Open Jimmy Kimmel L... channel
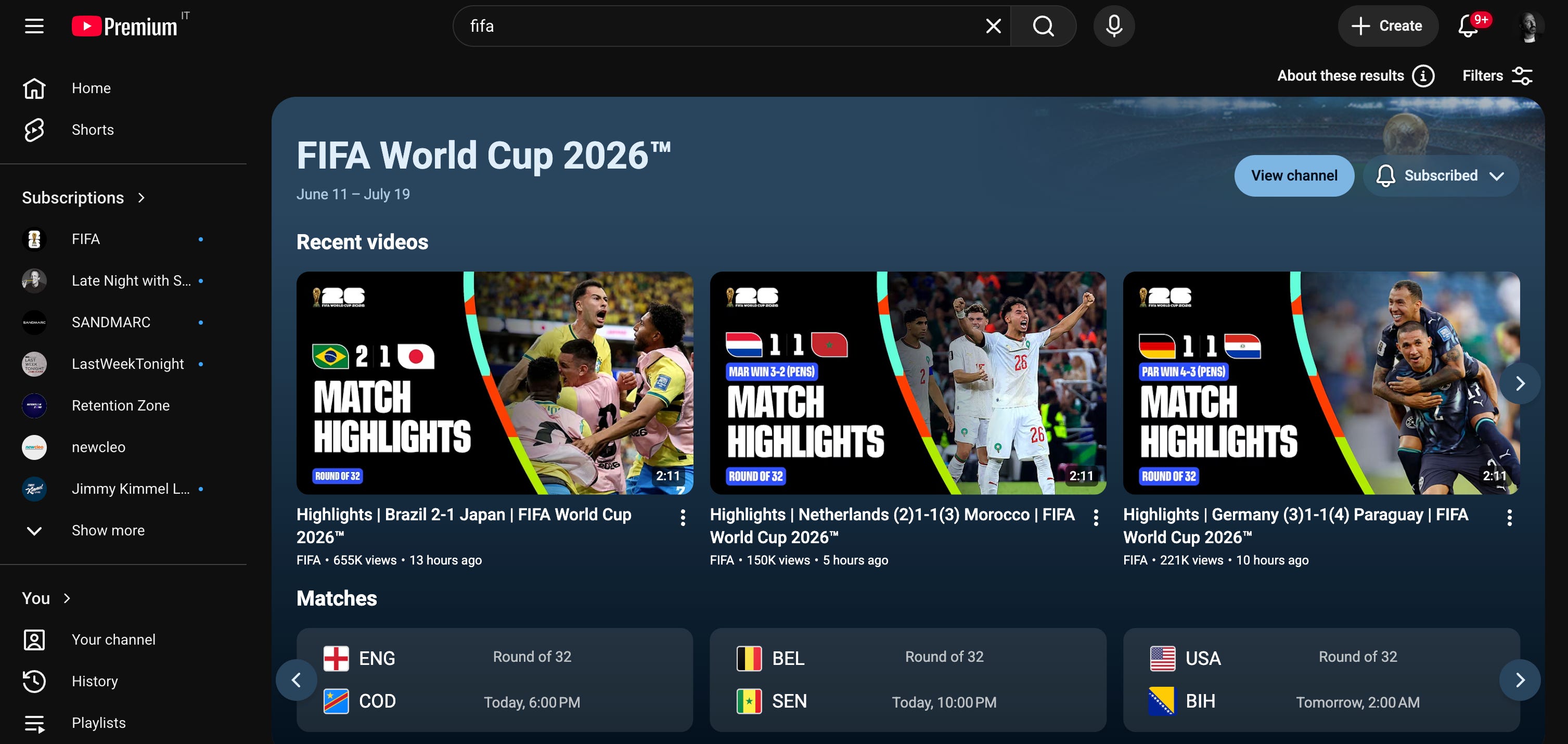 coord(123,489)
